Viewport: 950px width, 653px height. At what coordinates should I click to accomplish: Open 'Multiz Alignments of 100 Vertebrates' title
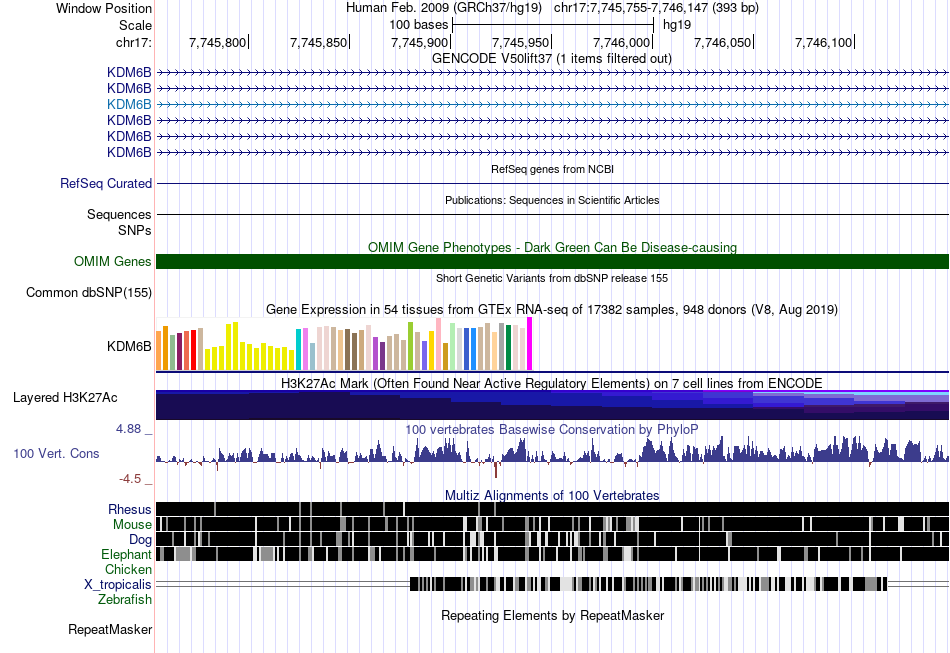tap(552, 496)
